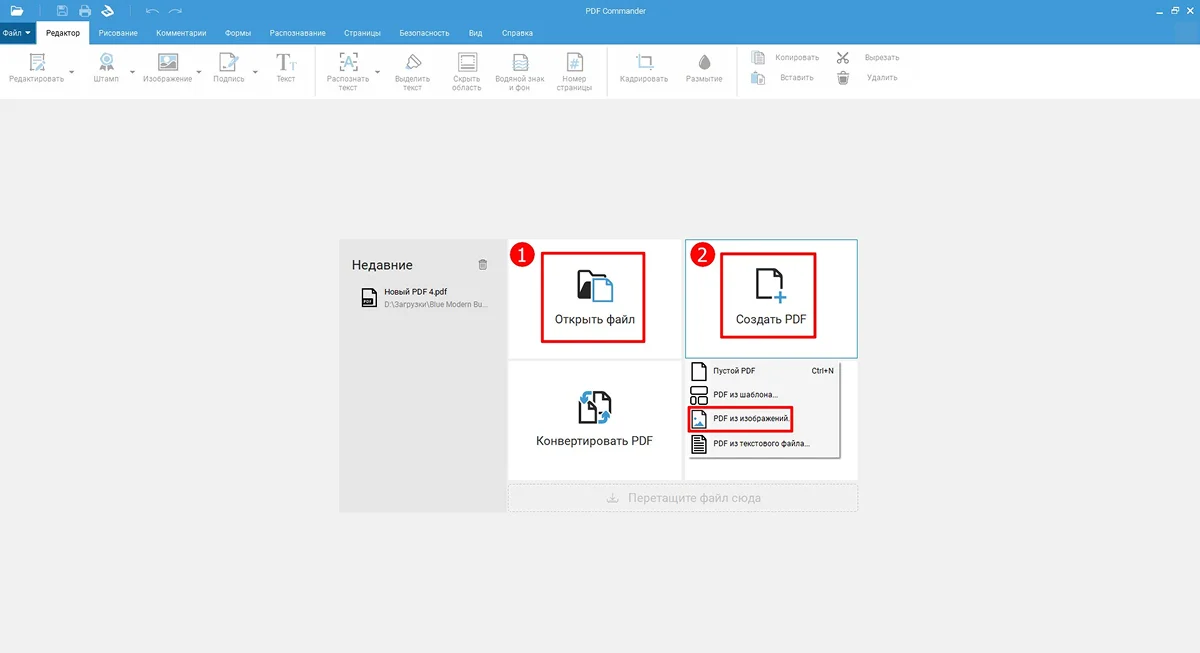Click the undo arrow in title bar
Screen dimensions: 1200x653
coord(152,11)
